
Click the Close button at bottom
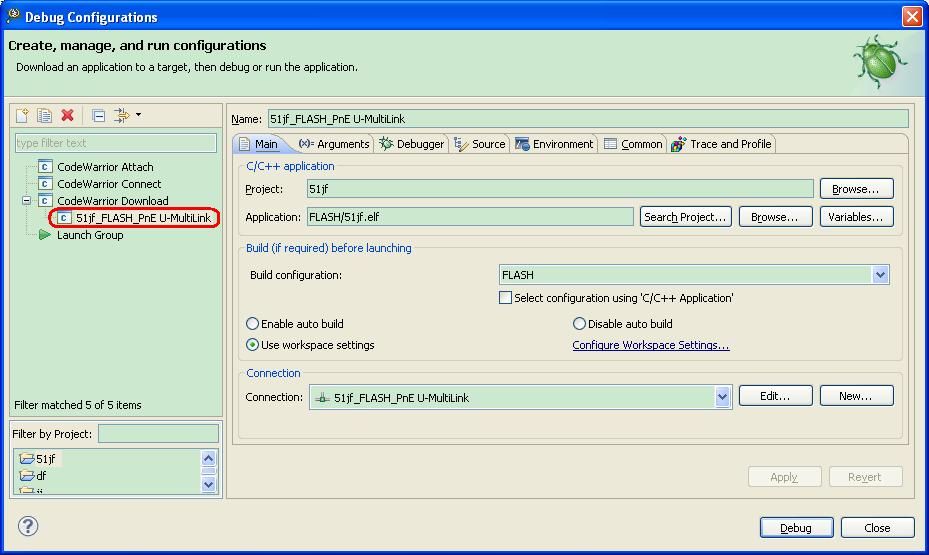(x=877, y=528)
